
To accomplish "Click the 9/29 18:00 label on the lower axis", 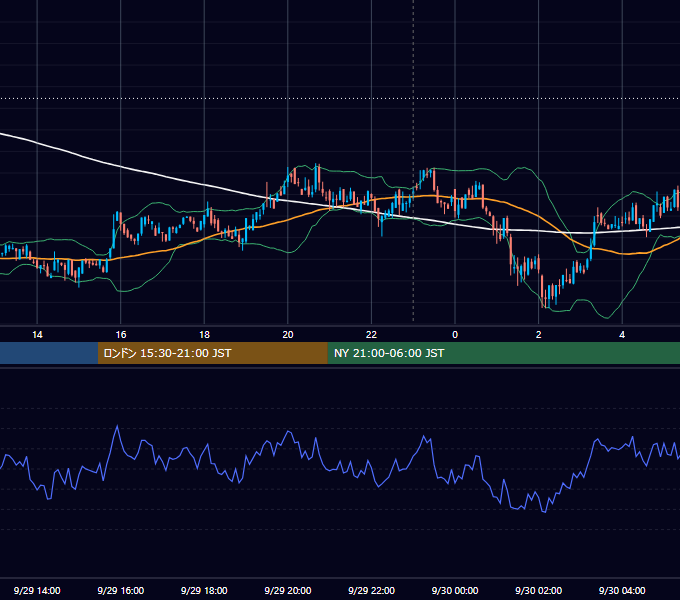I will (x=204, y=590).
